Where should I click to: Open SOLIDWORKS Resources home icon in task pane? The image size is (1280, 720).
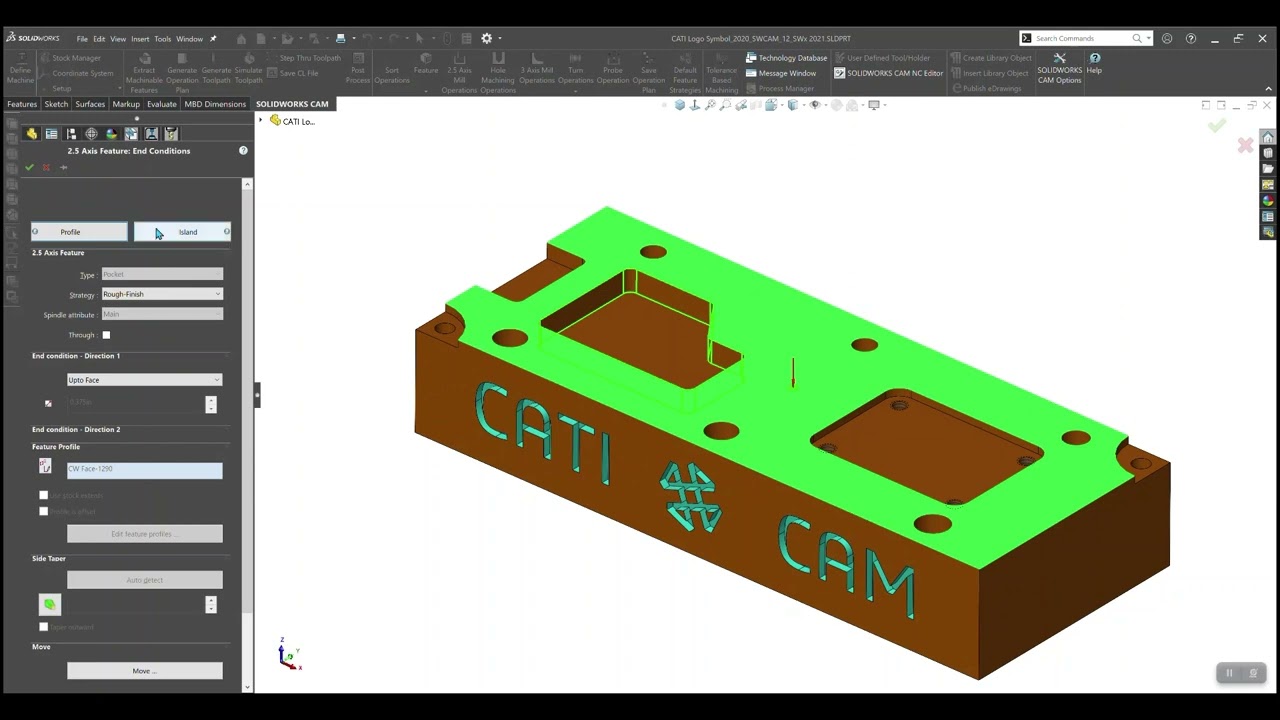tap(1268, 137)
